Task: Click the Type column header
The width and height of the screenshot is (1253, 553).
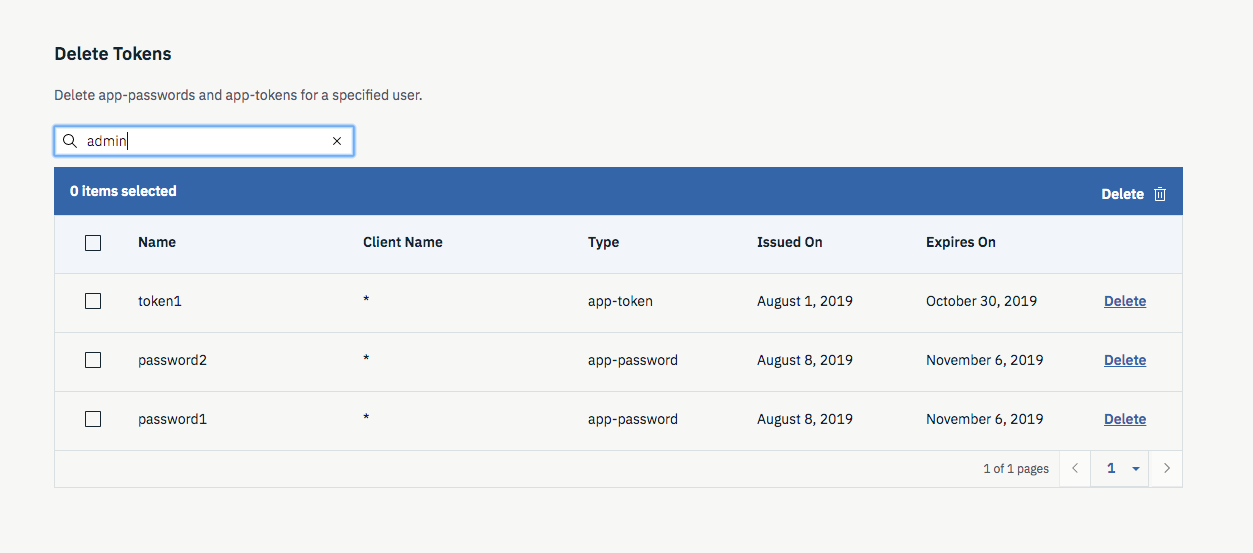Action: pyautogui.click(x=603, y=242)
